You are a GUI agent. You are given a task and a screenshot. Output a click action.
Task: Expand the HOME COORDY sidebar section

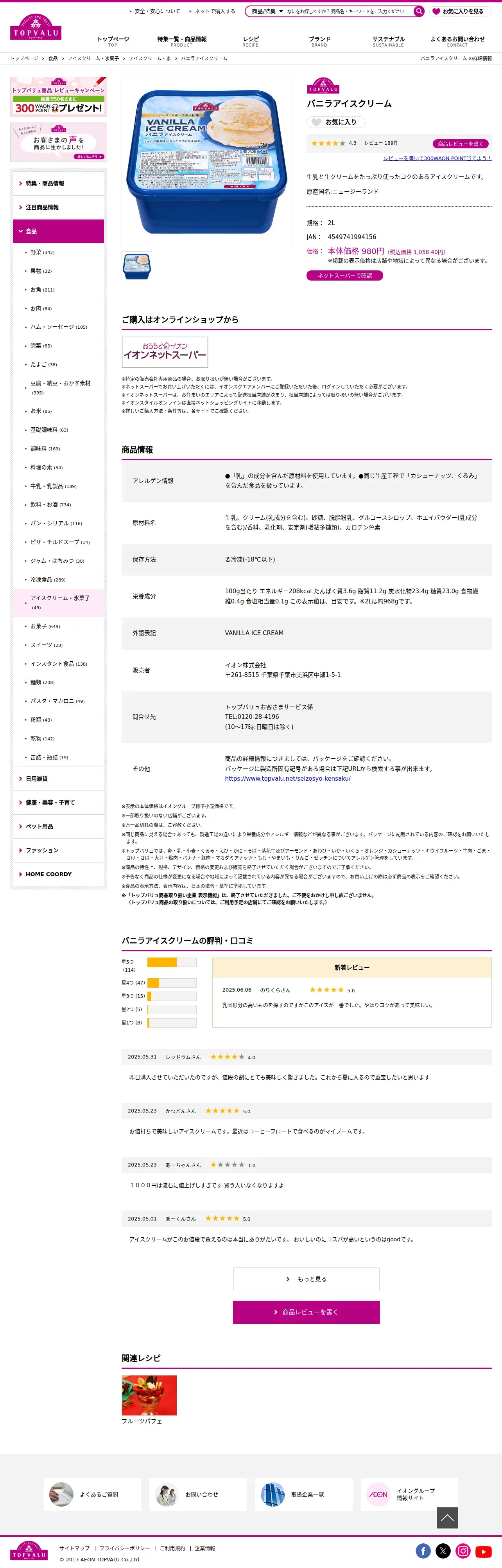(x=58, y=874)
